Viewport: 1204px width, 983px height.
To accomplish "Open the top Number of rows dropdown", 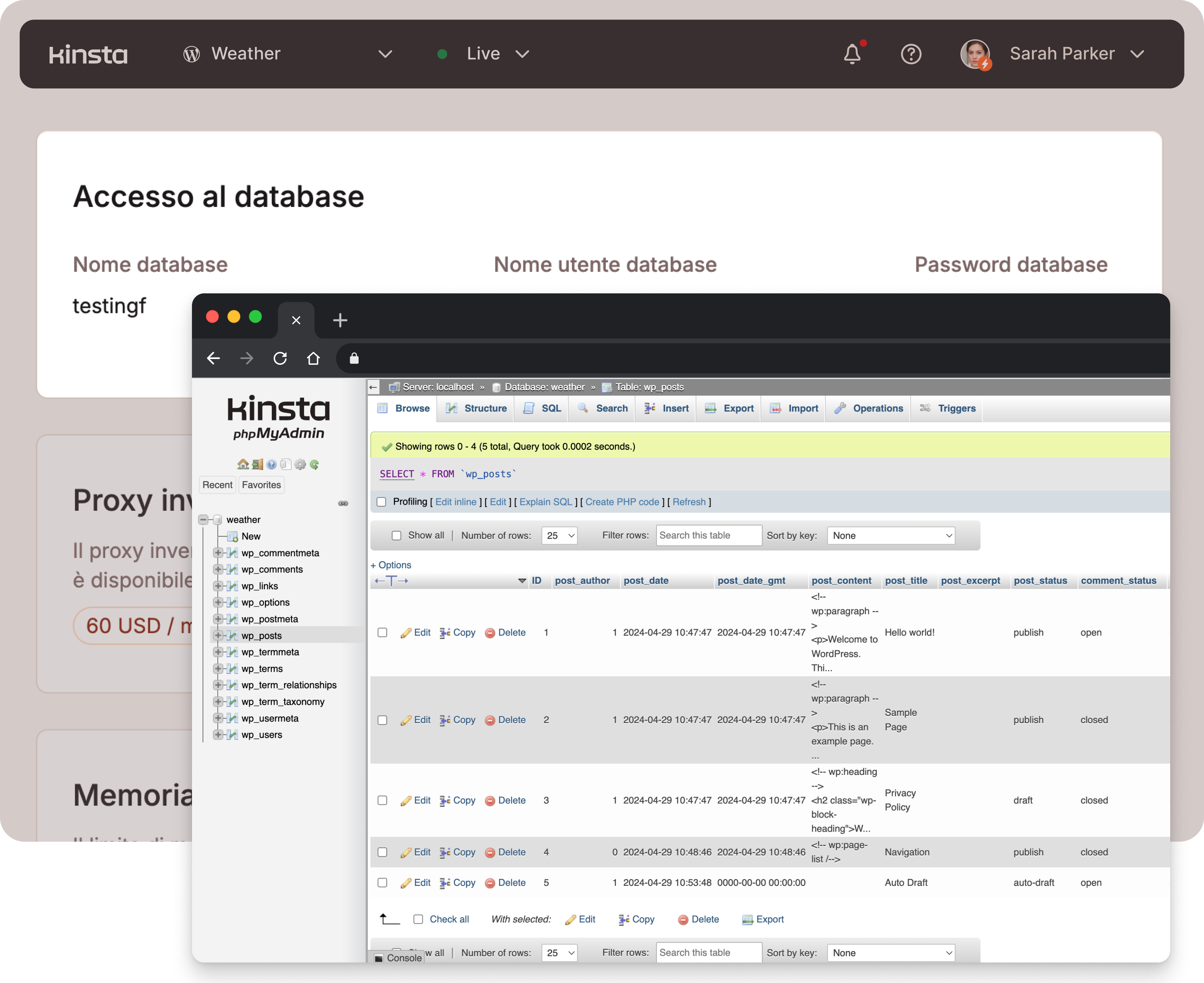I will coord(559,536).
